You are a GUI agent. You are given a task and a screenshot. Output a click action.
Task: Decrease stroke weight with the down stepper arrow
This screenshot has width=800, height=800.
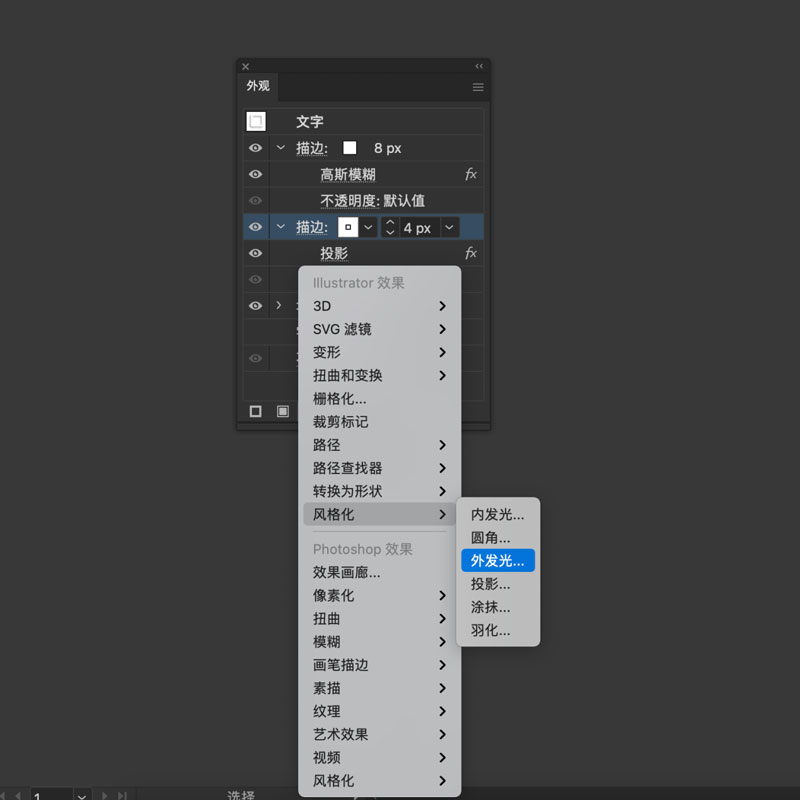390,232
